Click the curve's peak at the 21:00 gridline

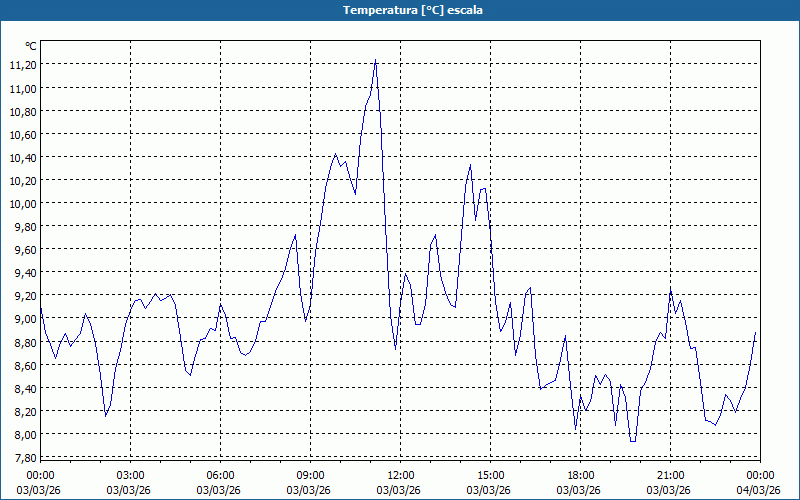(x=670, y=291)
